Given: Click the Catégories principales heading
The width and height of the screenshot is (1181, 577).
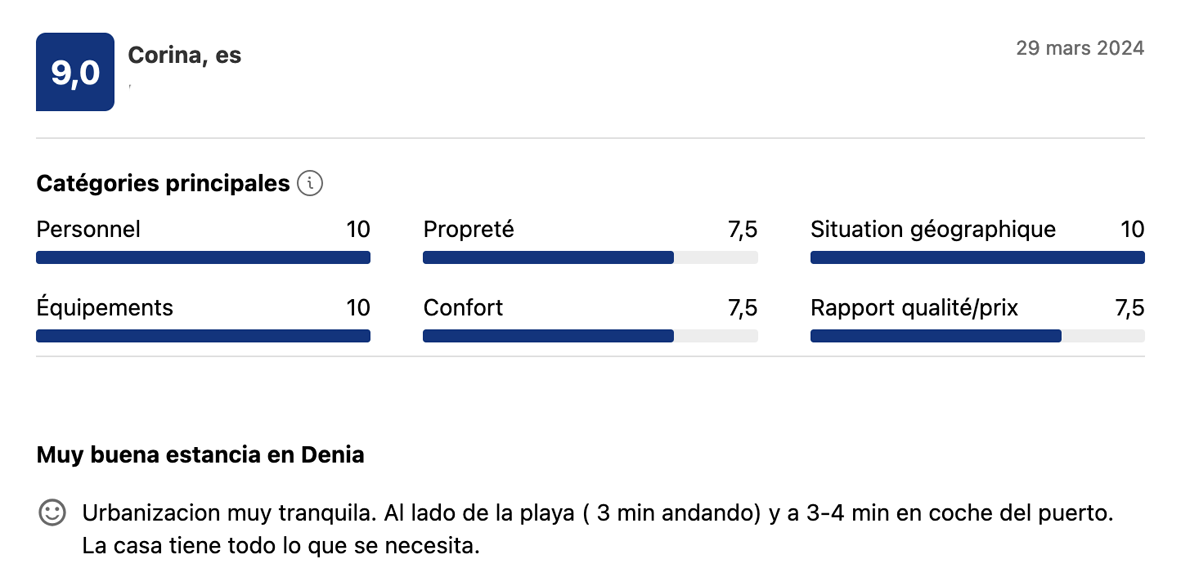Looking at the screenshot, I should 163,184.
